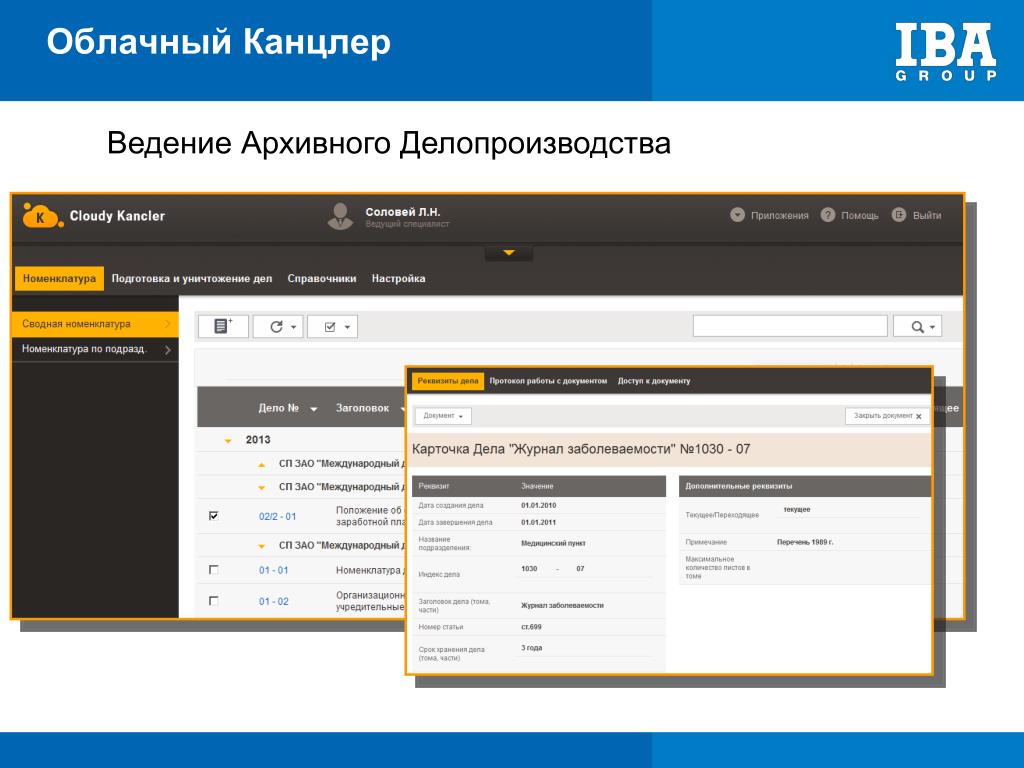
Task: Click the new document toolbar icon
Action: pos(223,326)
